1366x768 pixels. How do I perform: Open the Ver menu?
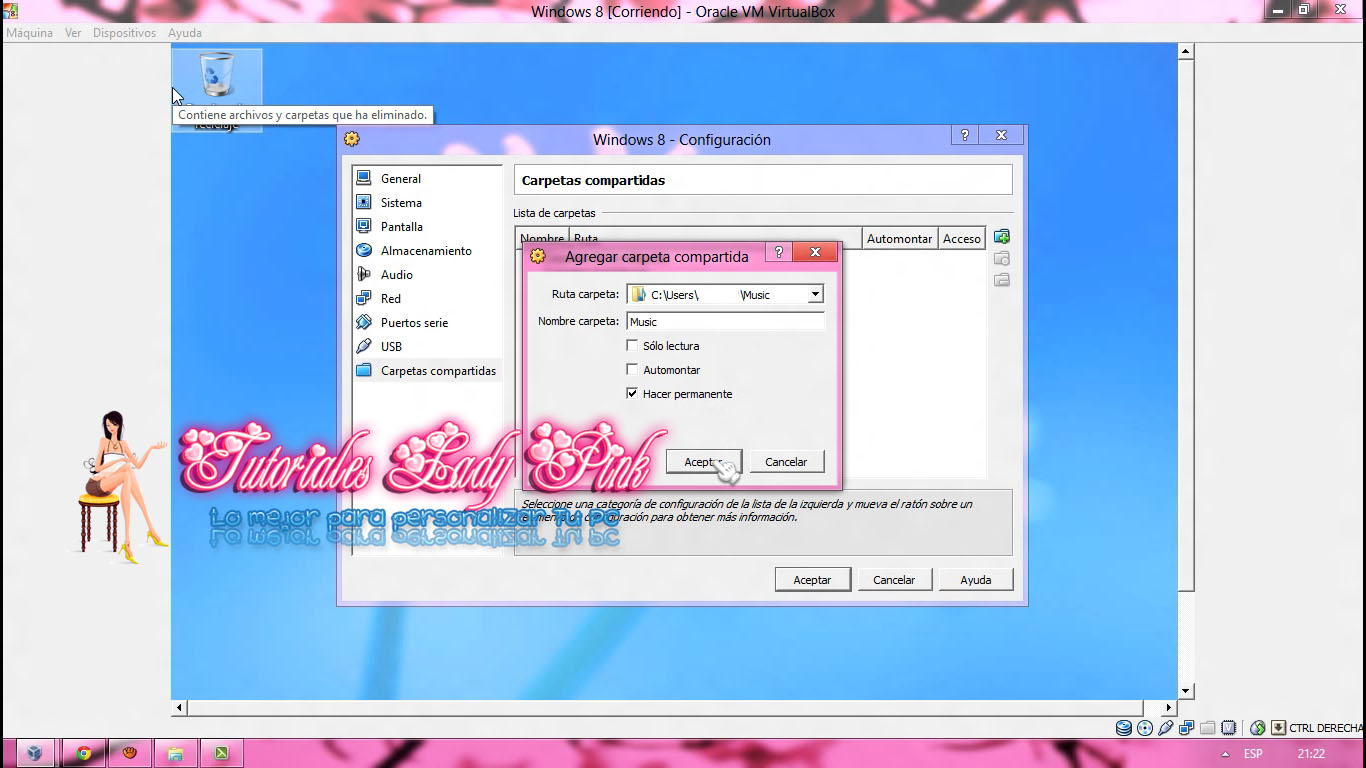(x=73, y=33)
